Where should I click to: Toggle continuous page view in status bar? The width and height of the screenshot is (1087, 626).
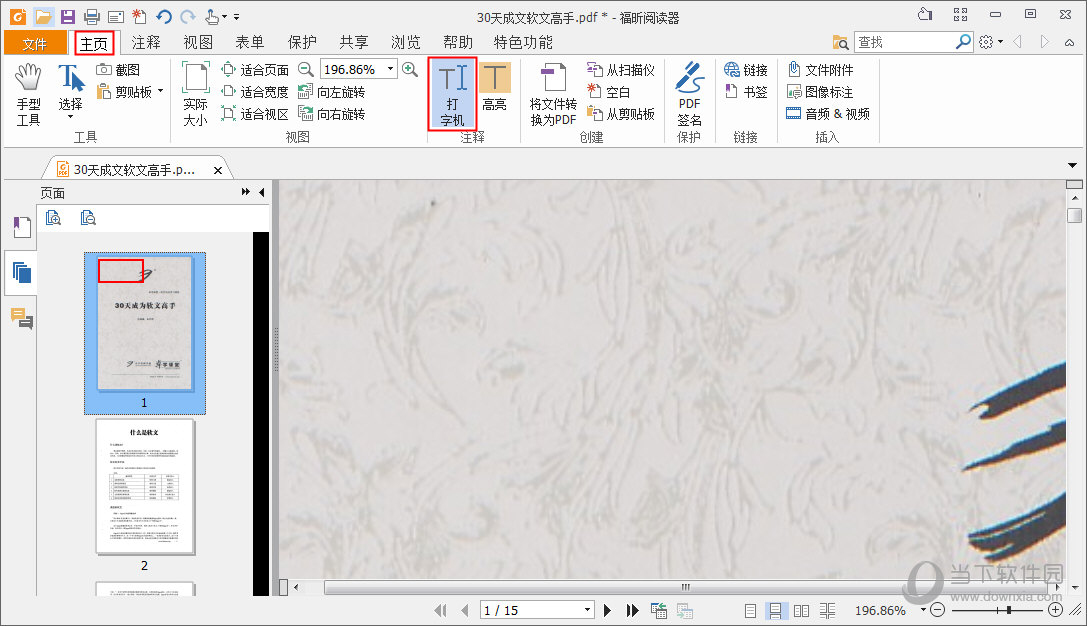tap(776, 610)
